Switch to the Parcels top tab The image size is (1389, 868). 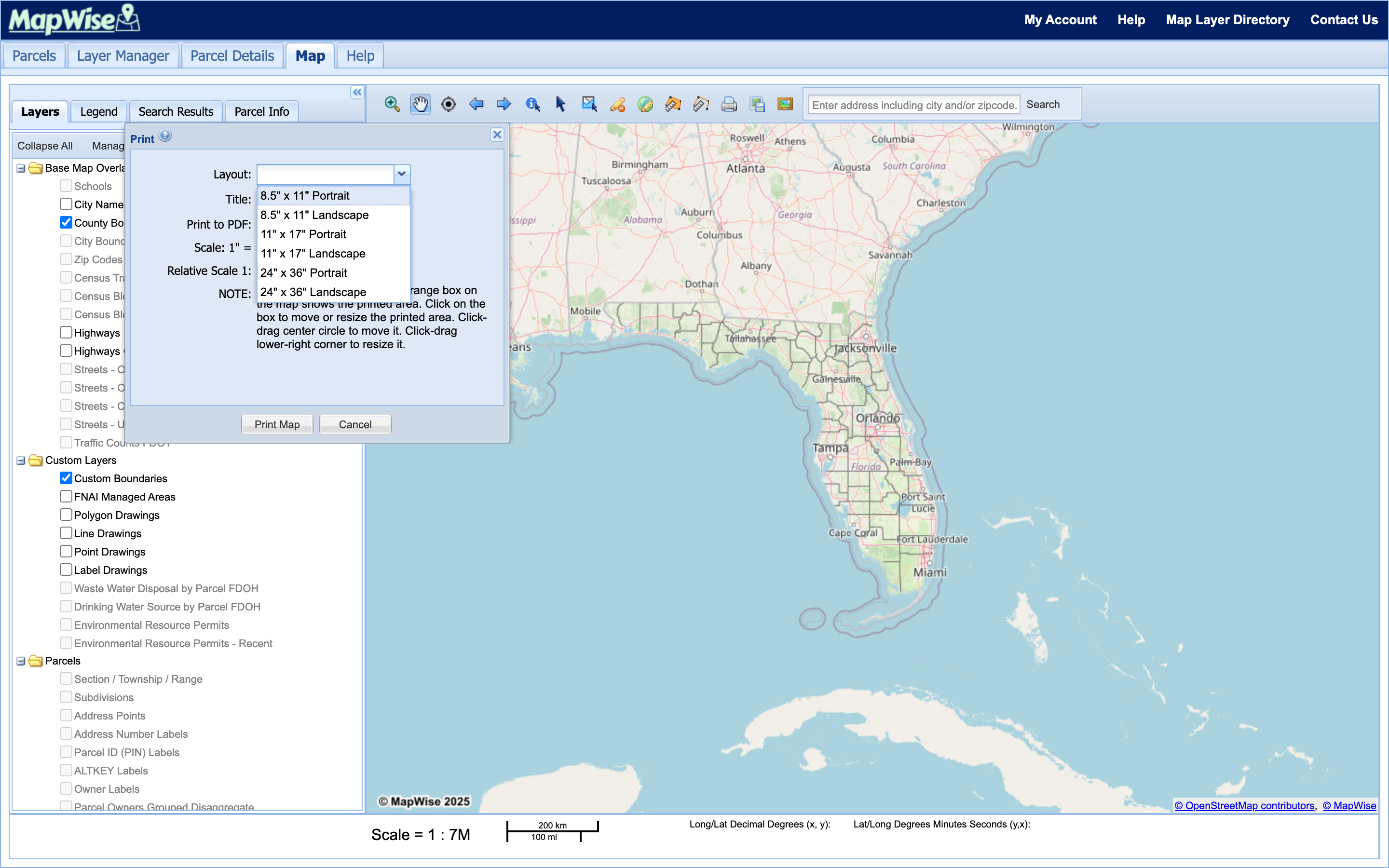pyautogui.click(x=34, y=55)
